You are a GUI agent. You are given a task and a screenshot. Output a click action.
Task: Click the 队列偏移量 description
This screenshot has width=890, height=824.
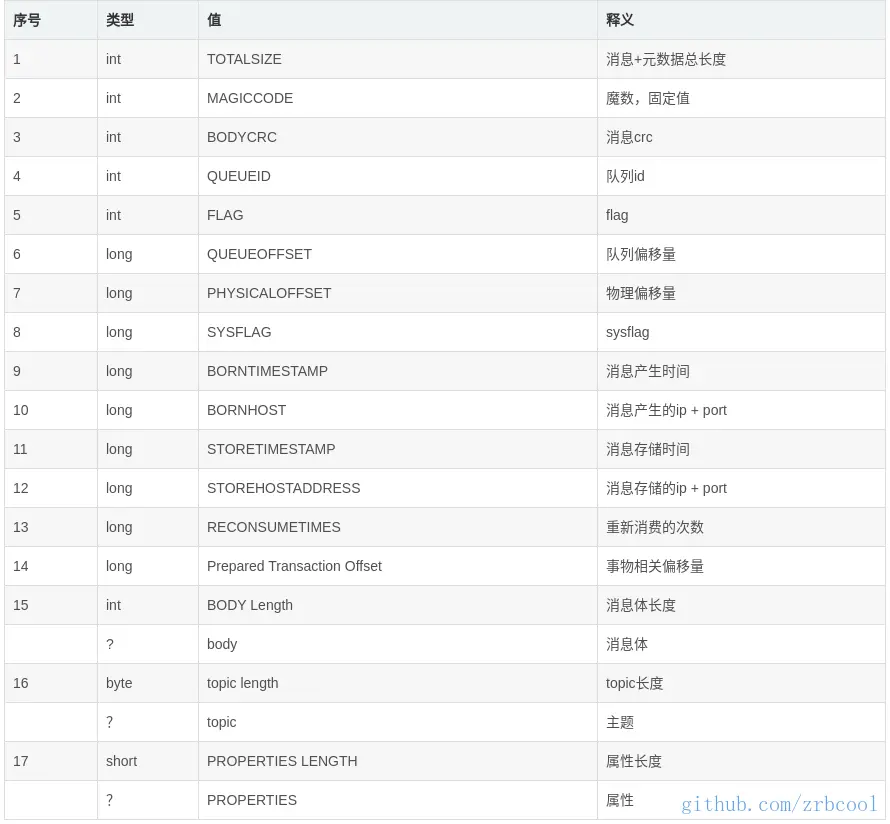[x=641, y=254]
